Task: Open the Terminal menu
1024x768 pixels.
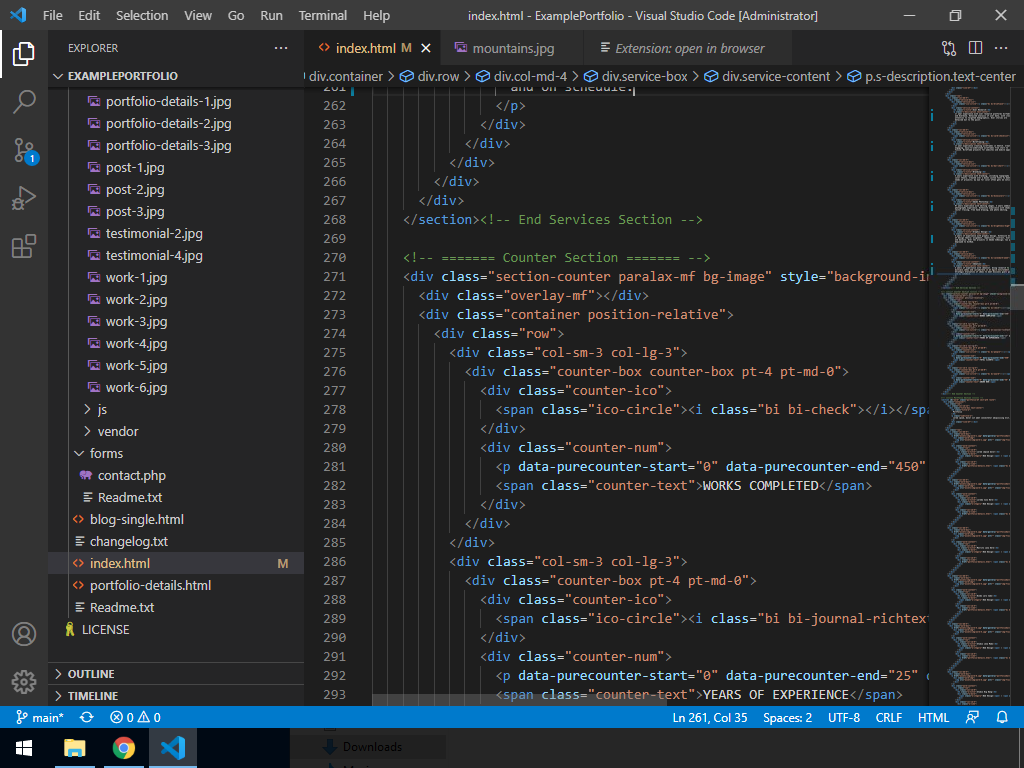Action: point(323,16)
